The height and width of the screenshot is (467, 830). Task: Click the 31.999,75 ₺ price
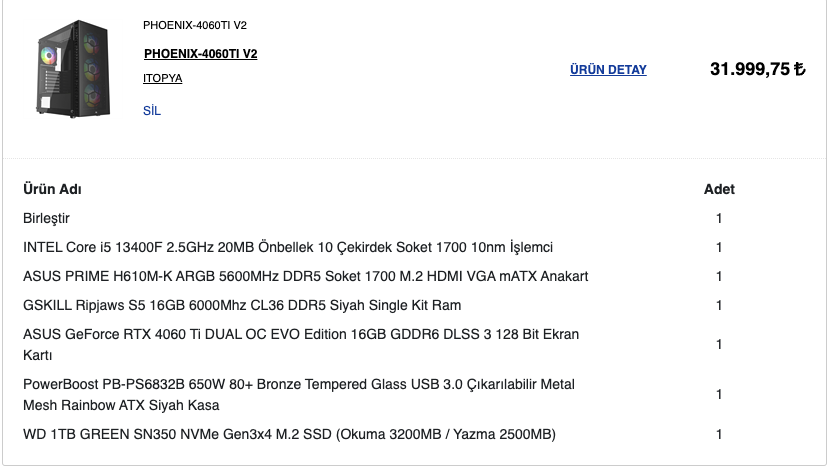757,69
